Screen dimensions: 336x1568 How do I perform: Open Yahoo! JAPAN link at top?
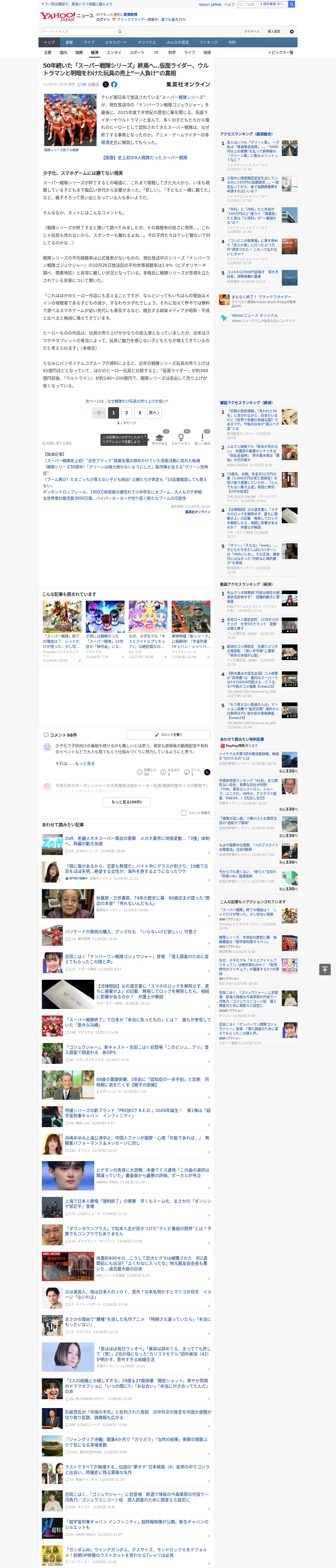210,4
